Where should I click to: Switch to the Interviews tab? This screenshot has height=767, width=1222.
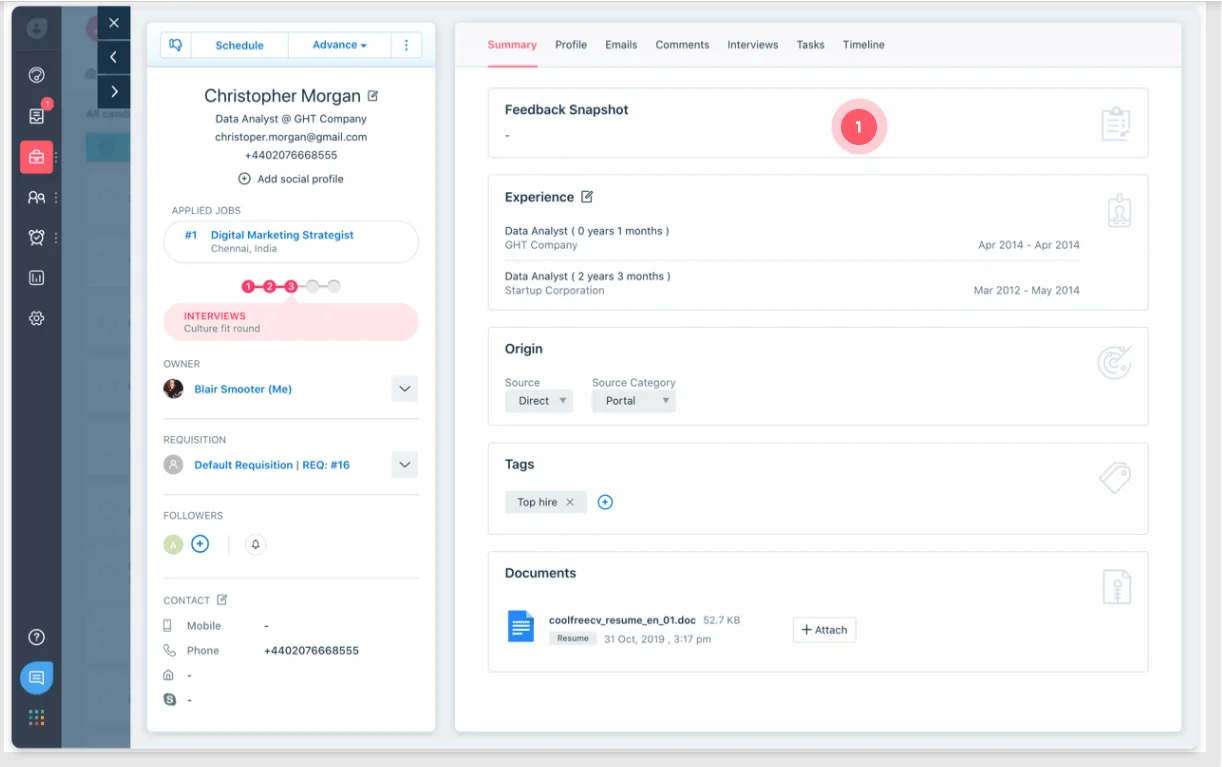coord(752,45)
